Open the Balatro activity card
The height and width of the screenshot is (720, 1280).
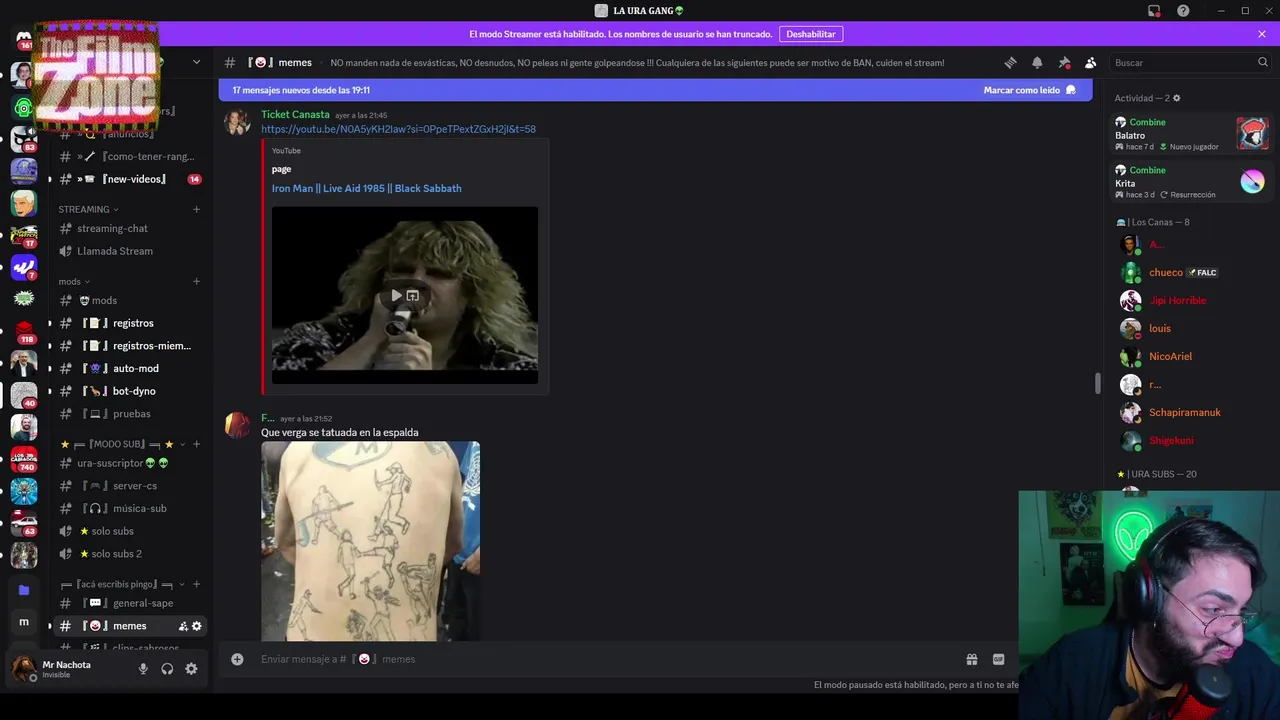[x=1191, y=134]
